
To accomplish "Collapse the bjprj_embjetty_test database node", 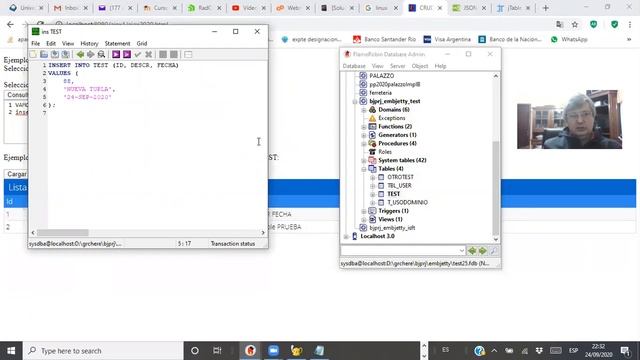I will (355, 102).
